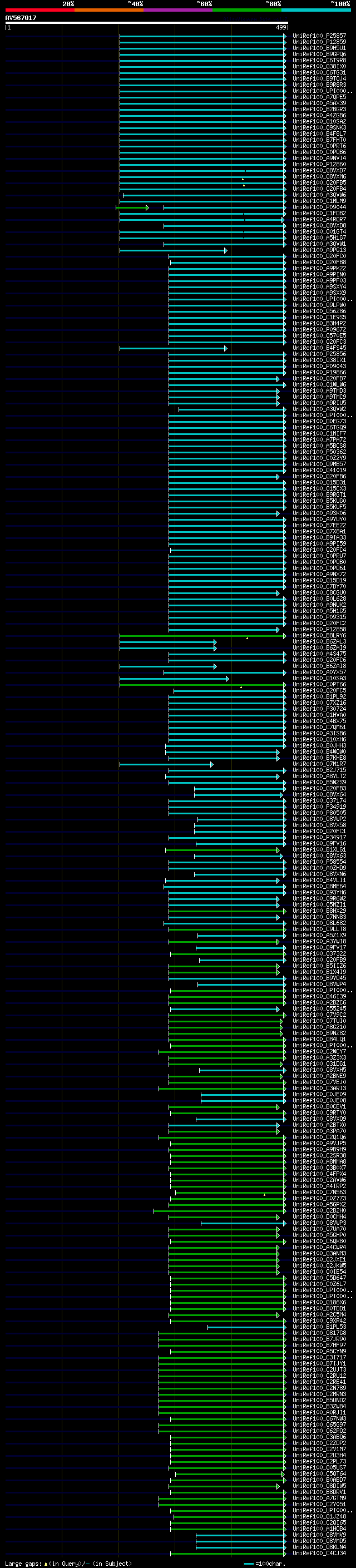Image resolution: width=356 pixels, height=1568 pixels.
Task: Select hit label UniRef100_Q9SNK3
Action: point(319,127)
